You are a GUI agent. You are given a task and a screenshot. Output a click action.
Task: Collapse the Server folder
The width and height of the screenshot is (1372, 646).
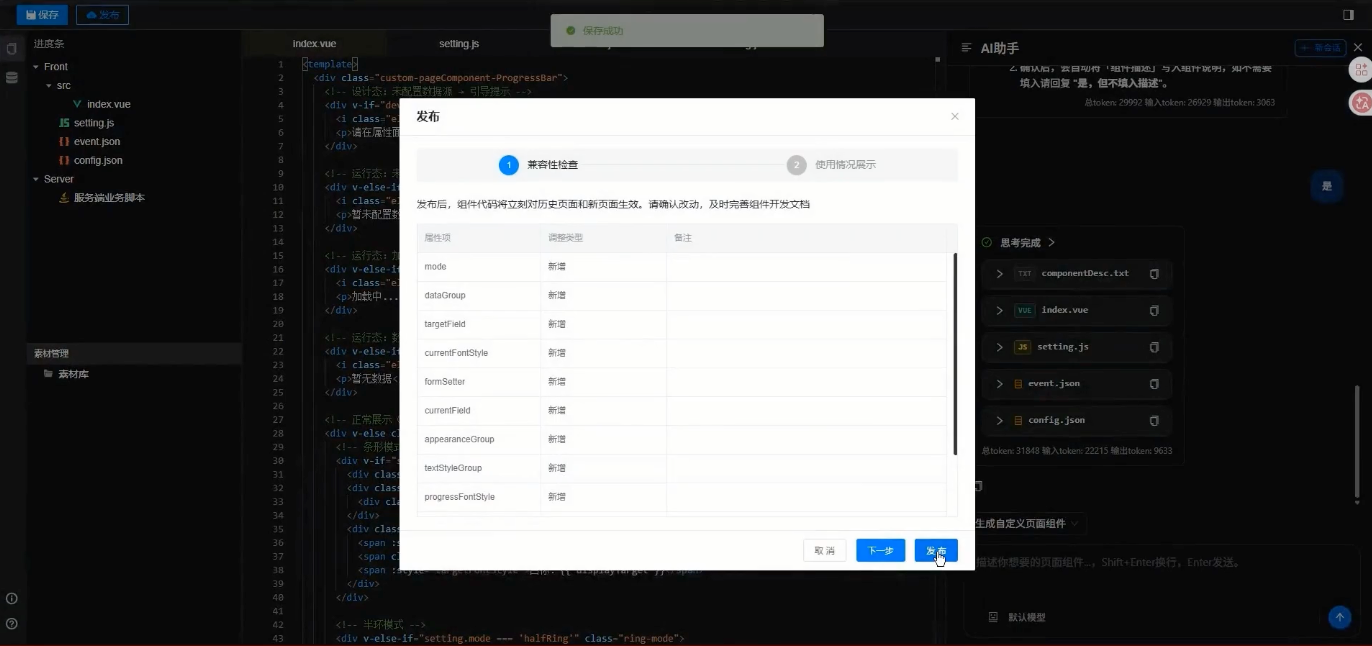(x=36, y=179)
